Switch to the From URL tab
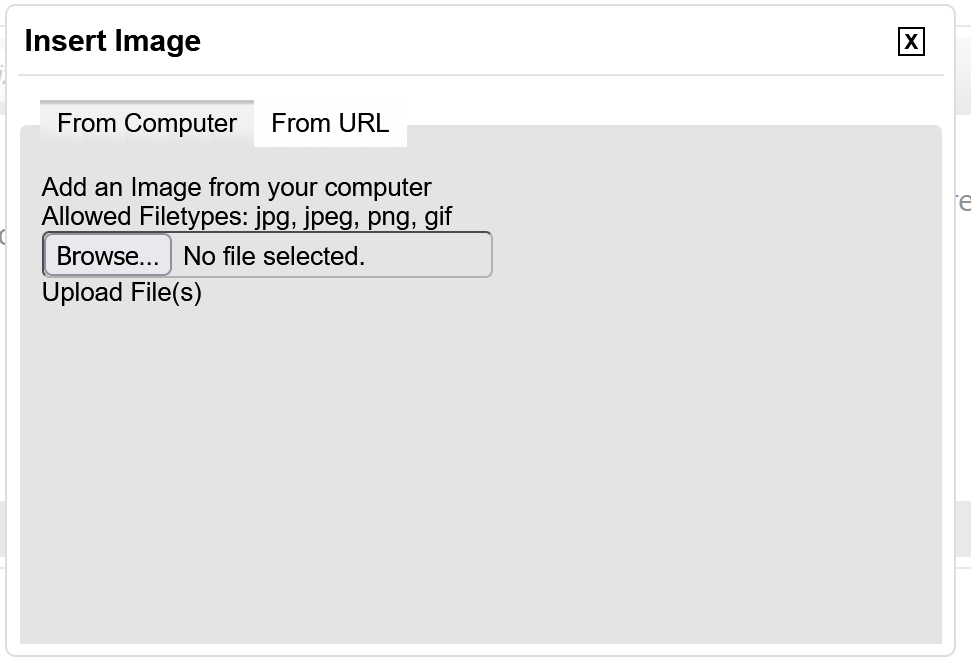 pyautogui.click(x=330, y=123)
